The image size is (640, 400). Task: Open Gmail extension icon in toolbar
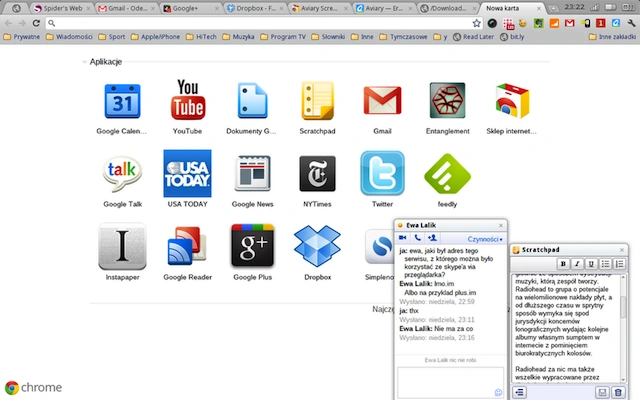coord(569,23)
